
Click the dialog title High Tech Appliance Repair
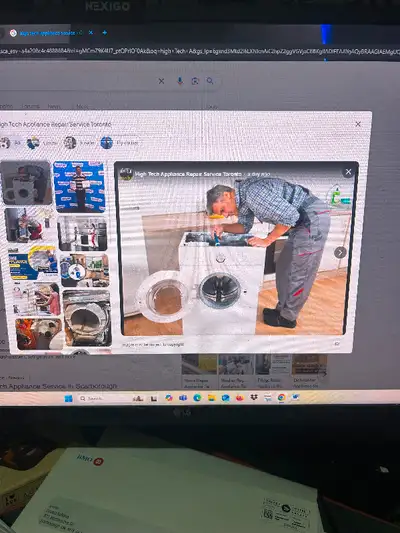[x=55, y=124]
